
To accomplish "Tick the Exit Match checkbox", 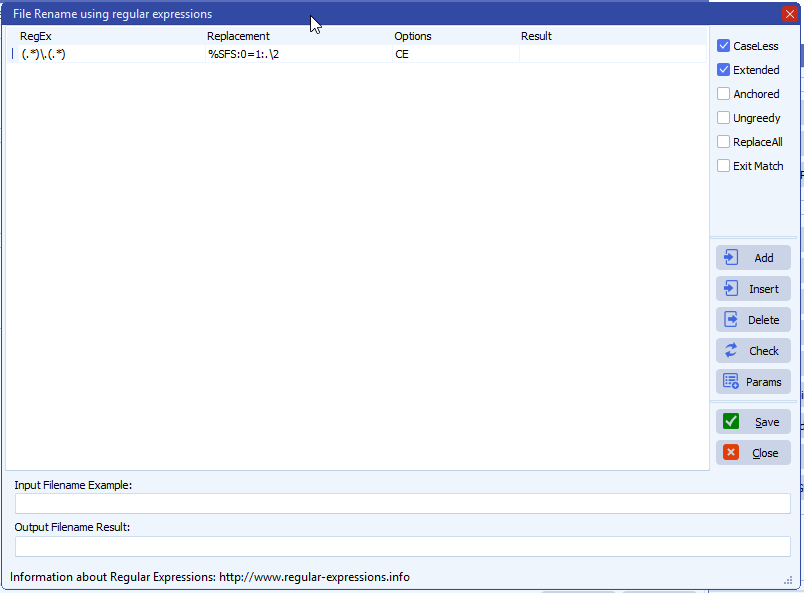I will (723, 166).
